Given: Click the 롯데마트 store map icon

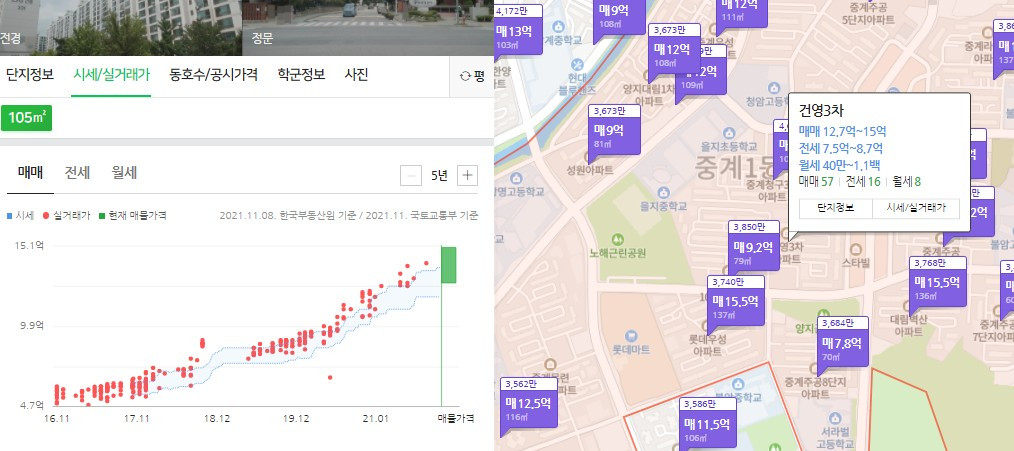Looking at the screenshot, I should 631,336.
